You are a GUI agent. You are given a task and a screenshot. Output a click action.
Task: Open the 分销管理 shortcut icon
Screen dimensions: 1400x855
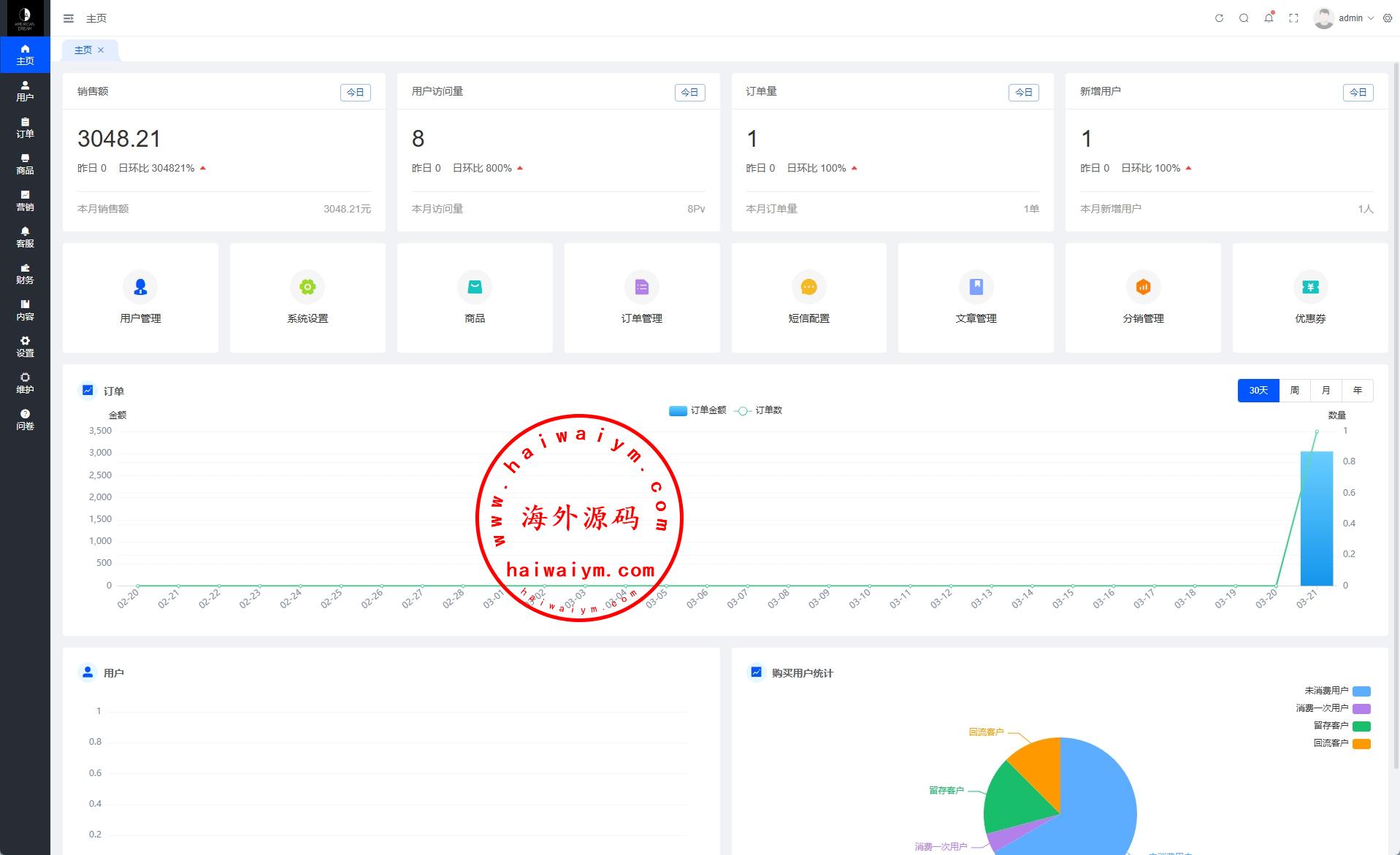1143,288
